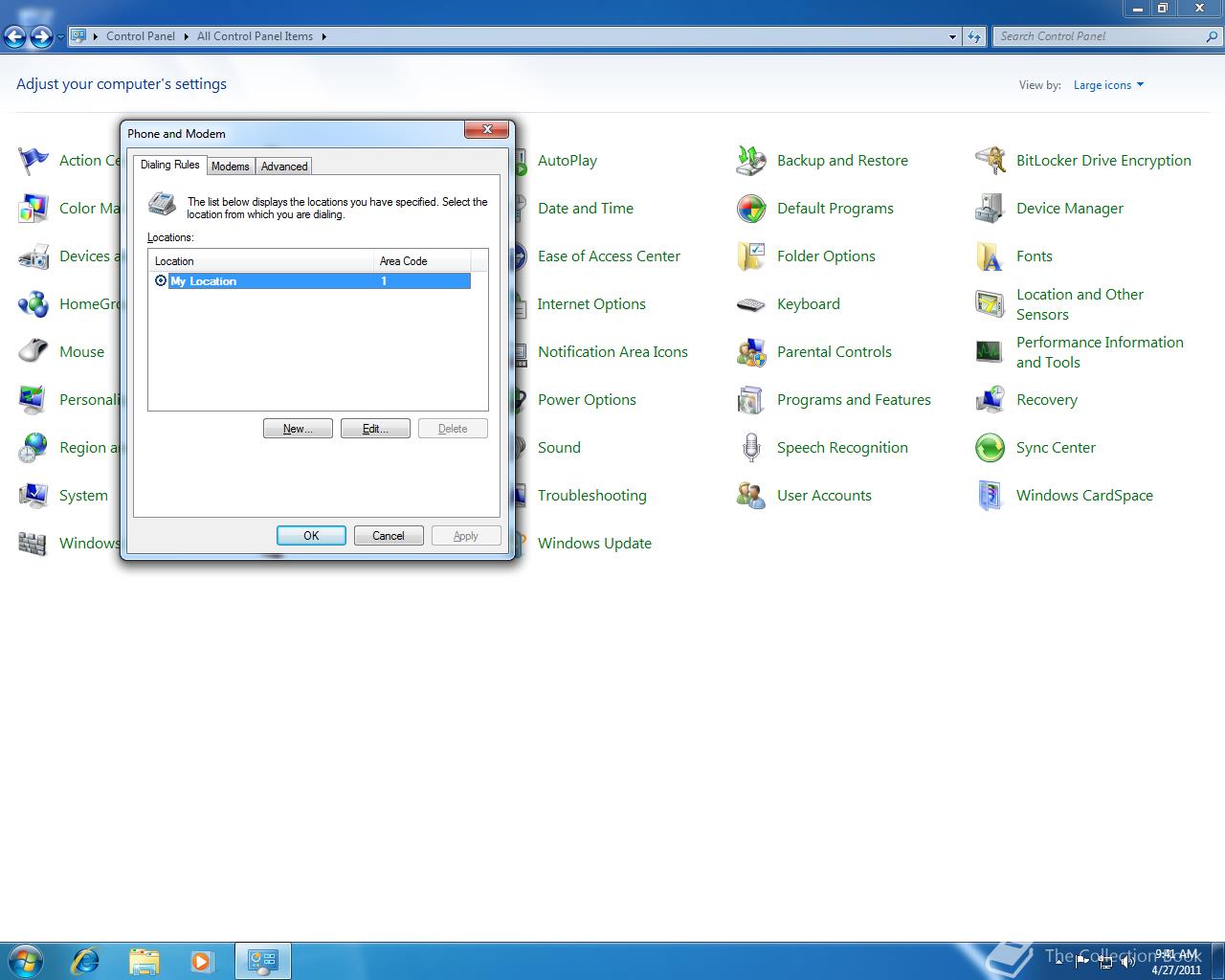The image size is (1225, 980).
Task: Click the Windows Firewall icon
Action: (x=33, y=544)
